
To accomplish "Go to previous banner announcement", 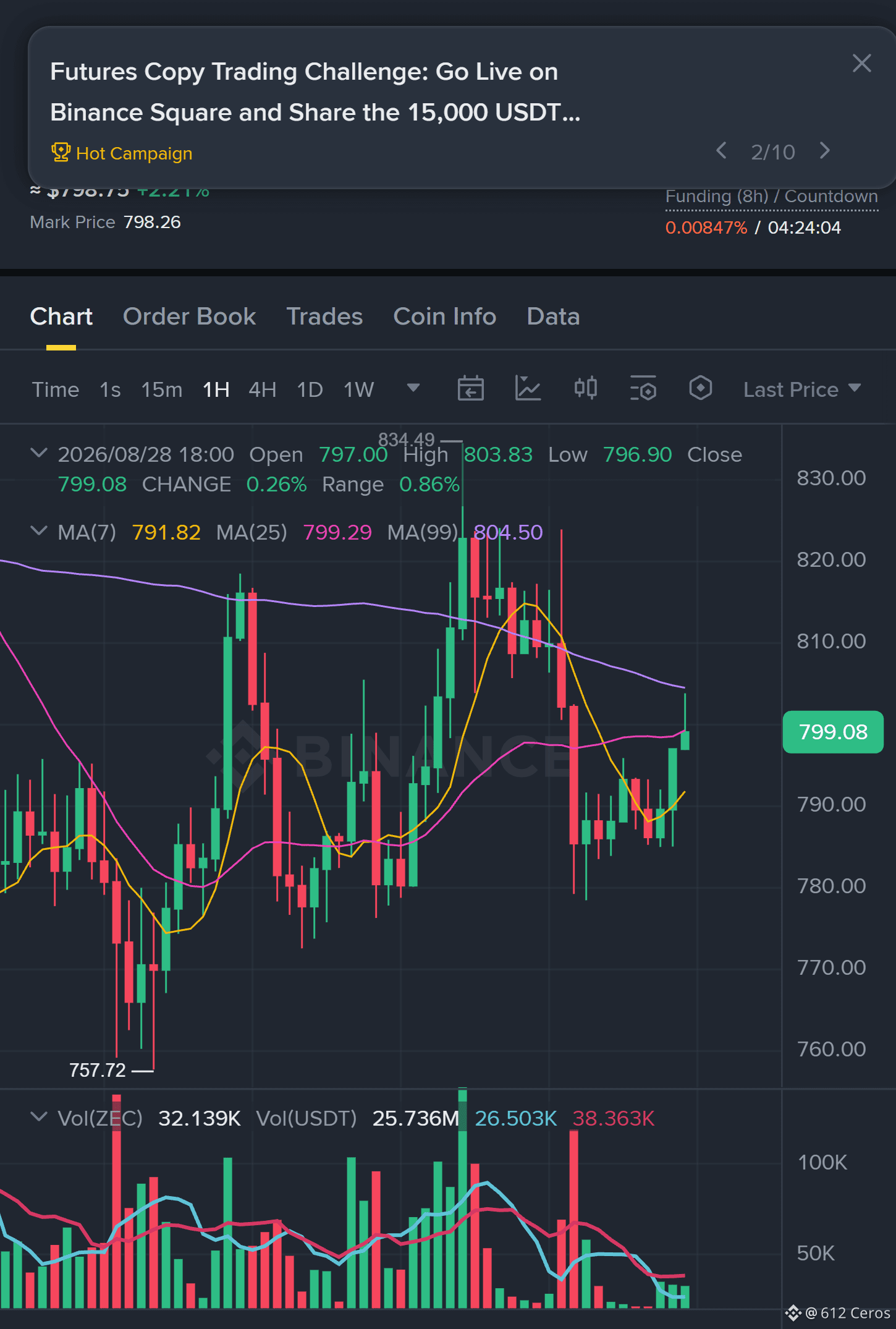I will tap(721, 151).
